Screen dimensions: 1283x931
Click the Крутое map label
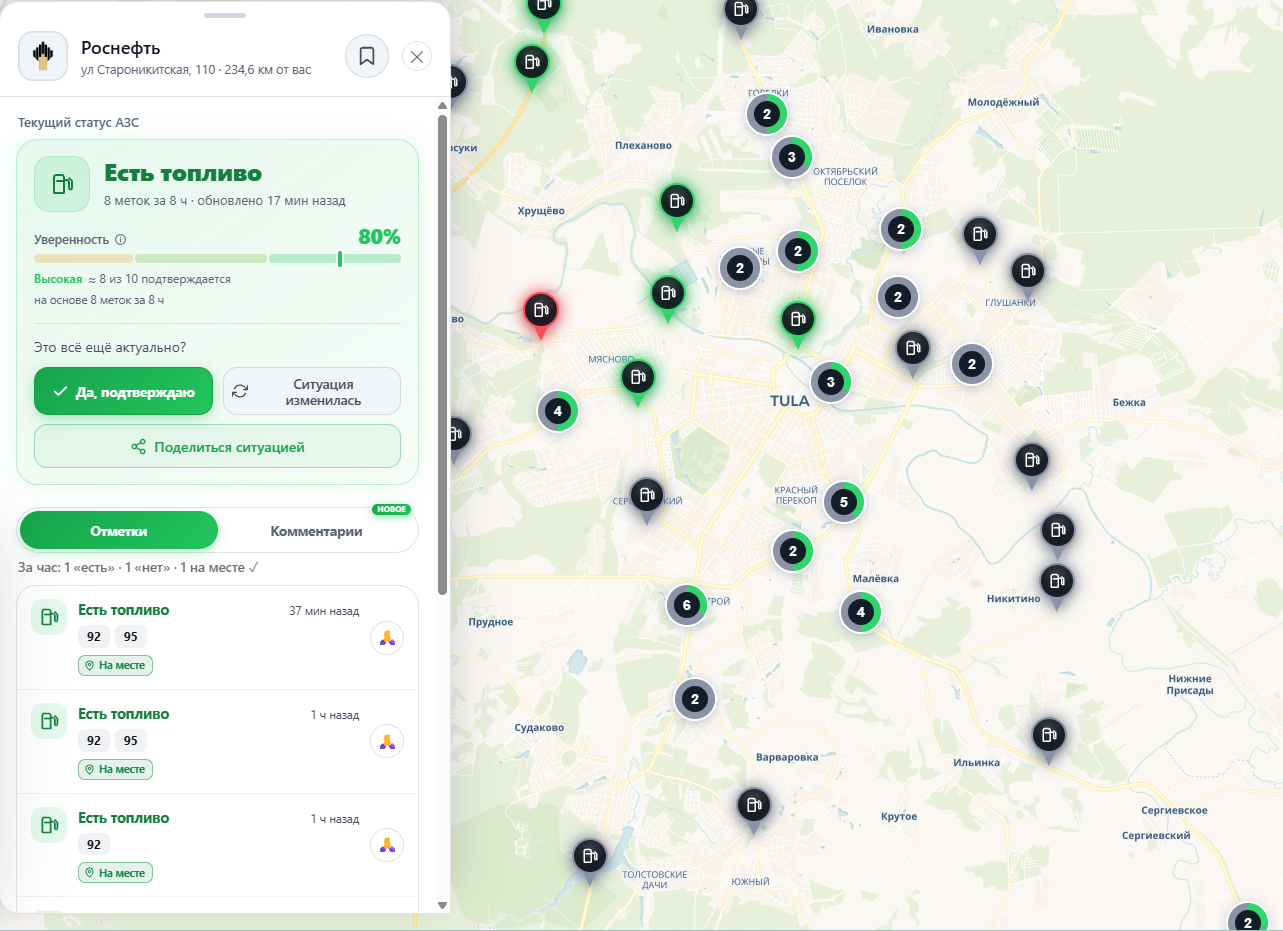click(899, 817)
